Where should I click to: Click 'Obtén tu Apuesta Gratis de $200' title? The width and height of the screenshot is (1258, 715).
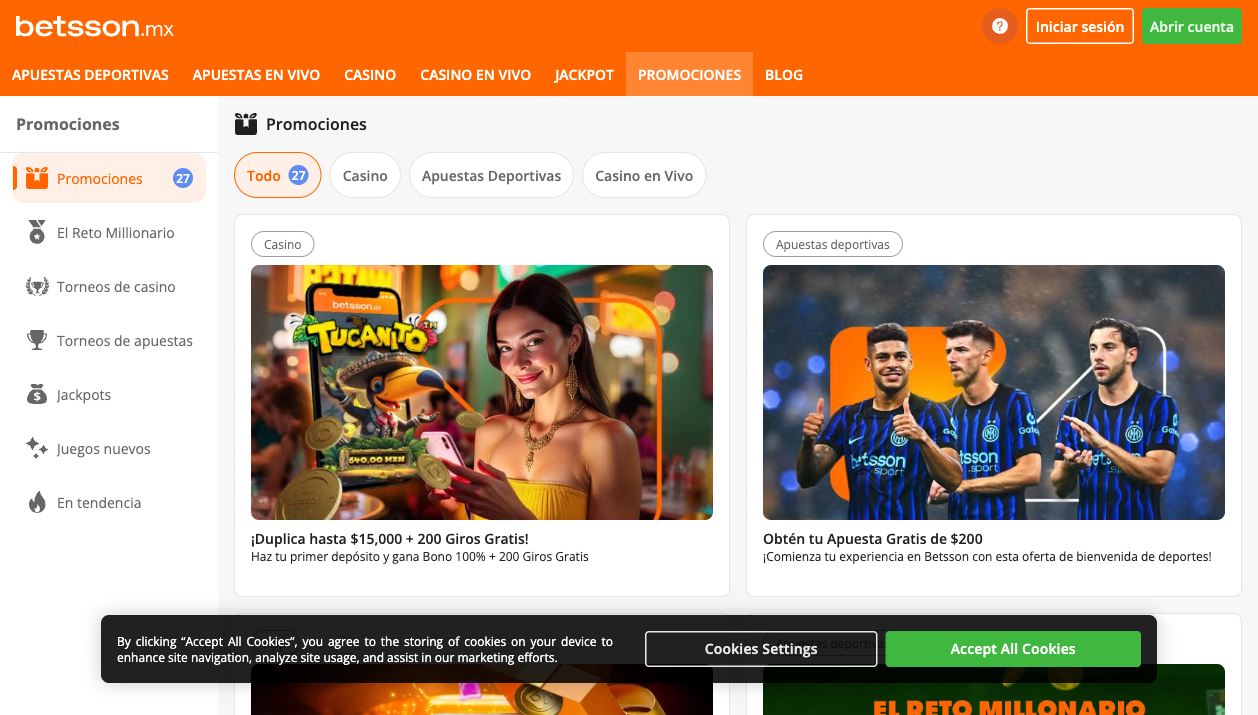point(873,539)
